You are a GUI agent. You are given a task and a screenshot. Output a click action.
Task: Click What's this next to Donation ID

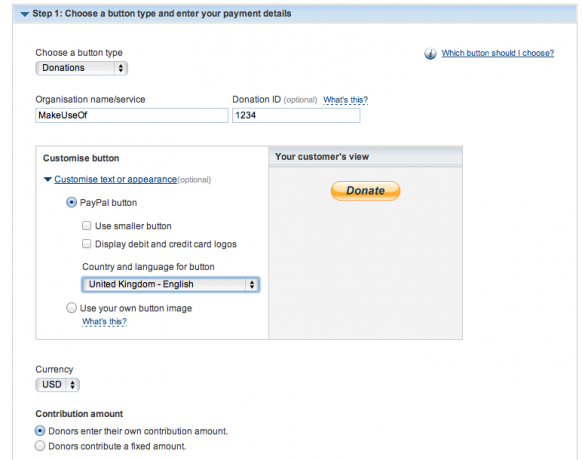[x=345, y=100]
